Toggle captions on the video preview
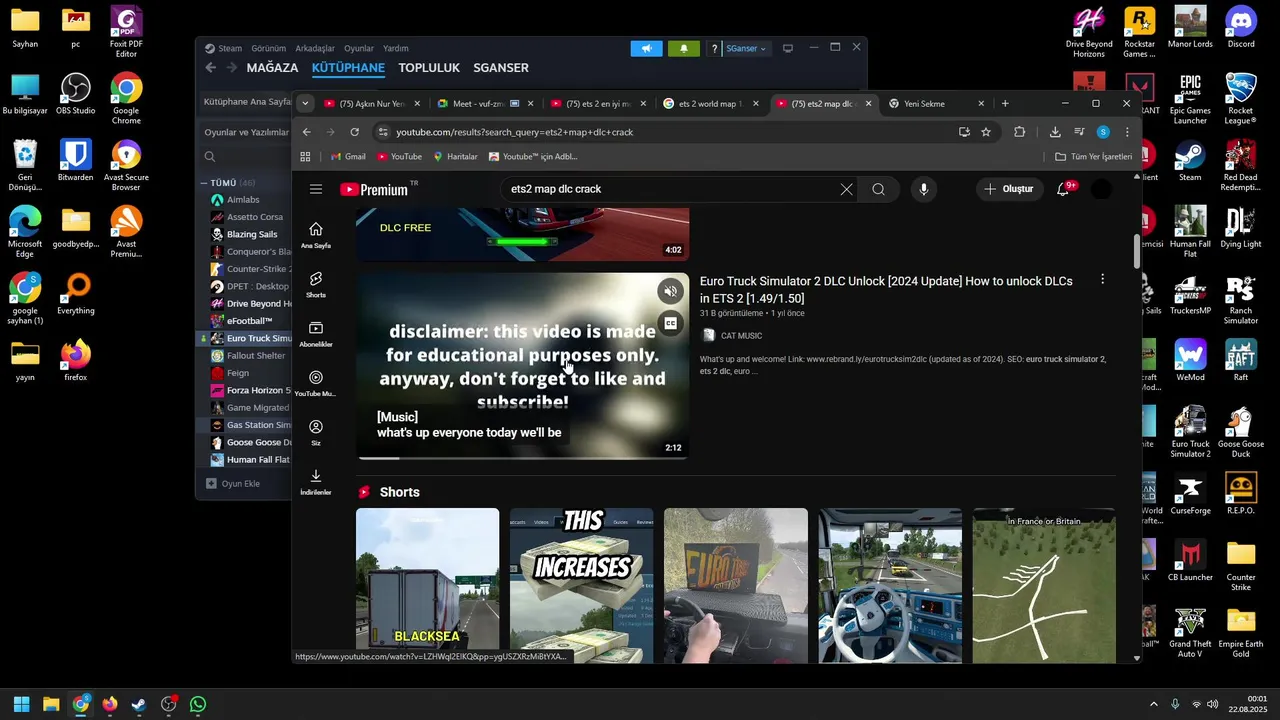 [671, 323]
